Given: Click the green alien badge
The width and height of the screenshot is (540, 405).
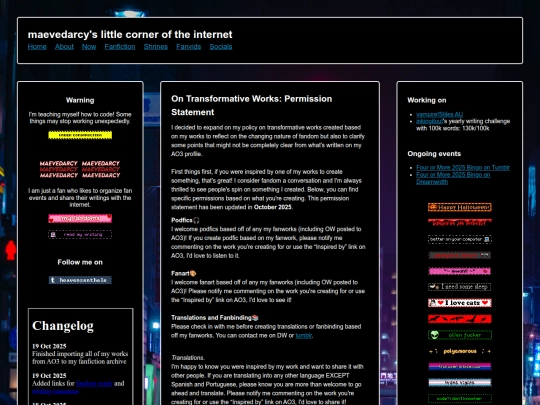Looking at the screenshot, I should (459, 335).
